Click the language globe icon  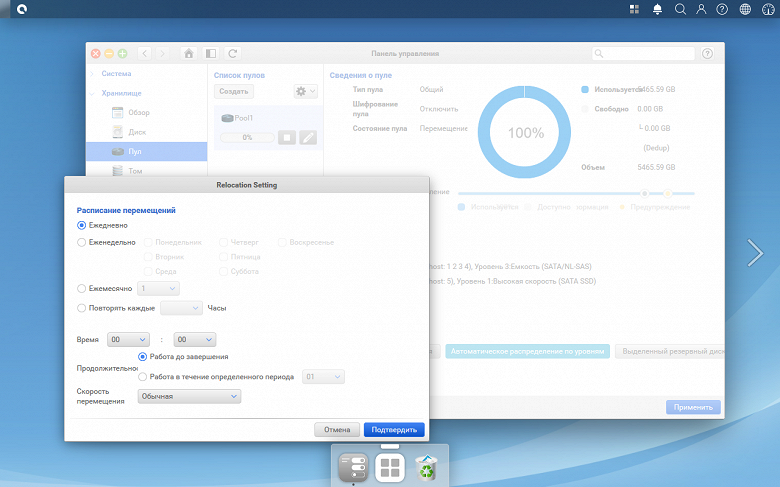tap(745, 9)
